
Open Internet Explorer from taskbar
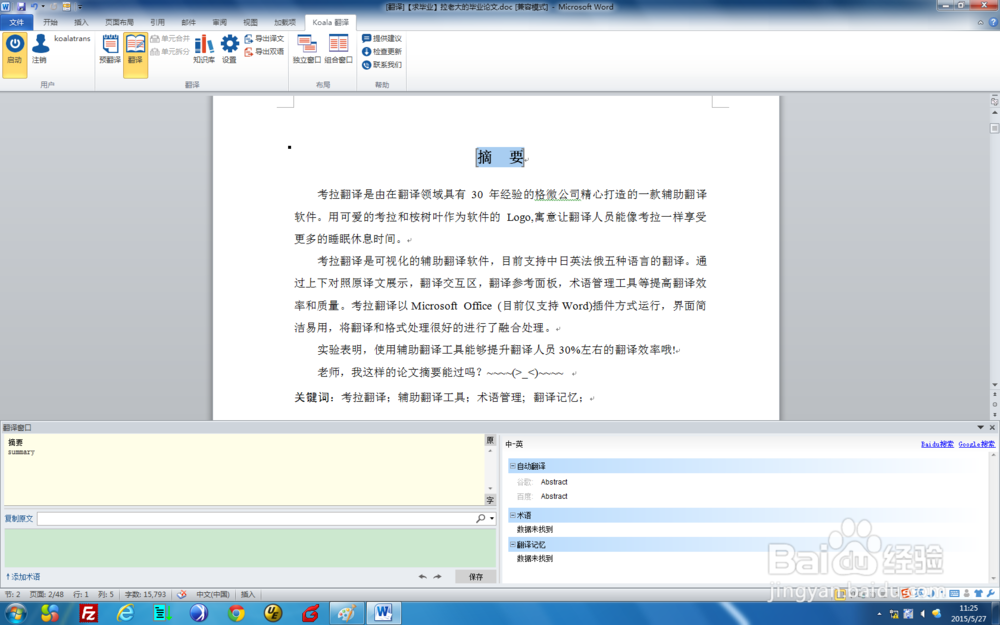(x=125, y=614)
